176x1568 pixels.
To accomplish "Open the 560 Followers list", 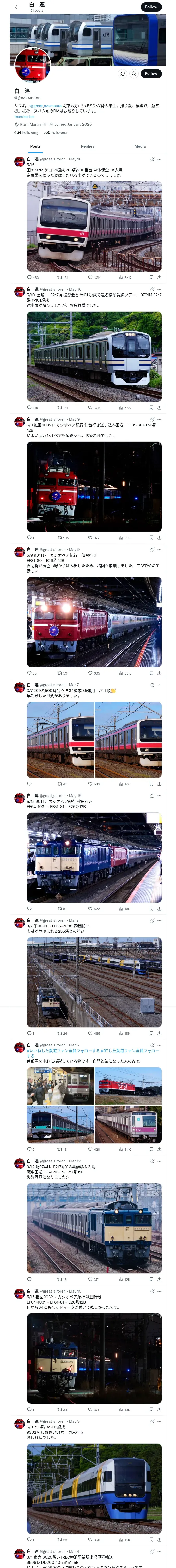I will [55, 132].
